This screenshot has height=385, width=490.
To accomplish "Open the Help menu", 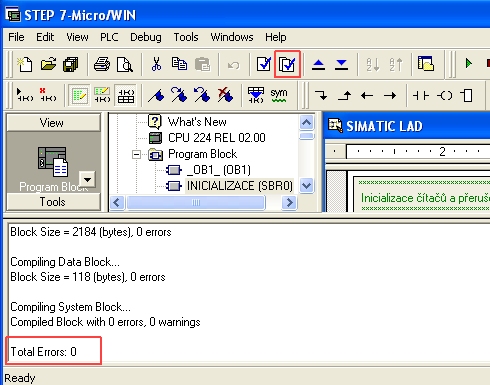I will (276, 37).
